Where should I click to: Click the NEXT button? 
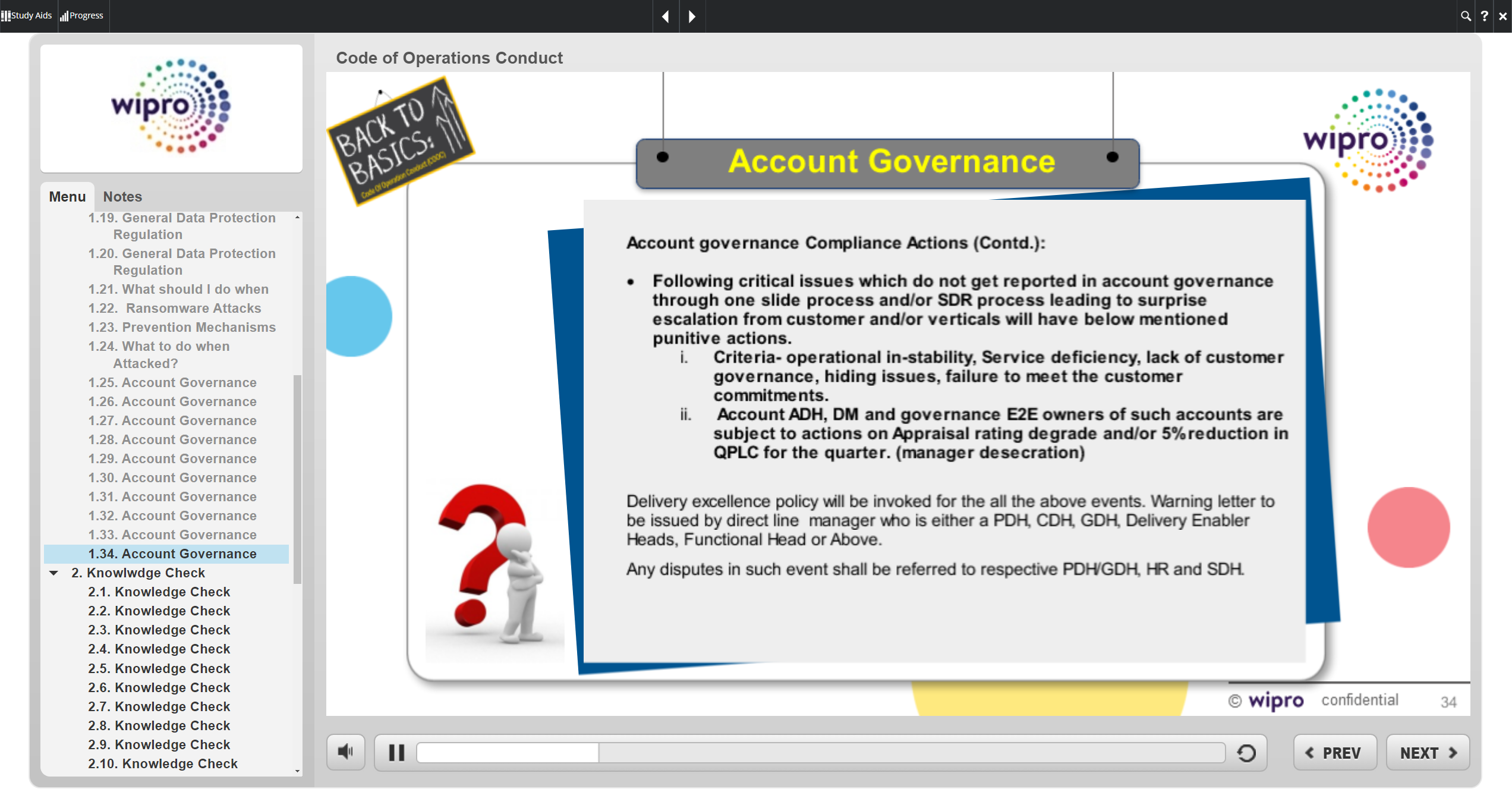coord(1428,753)
